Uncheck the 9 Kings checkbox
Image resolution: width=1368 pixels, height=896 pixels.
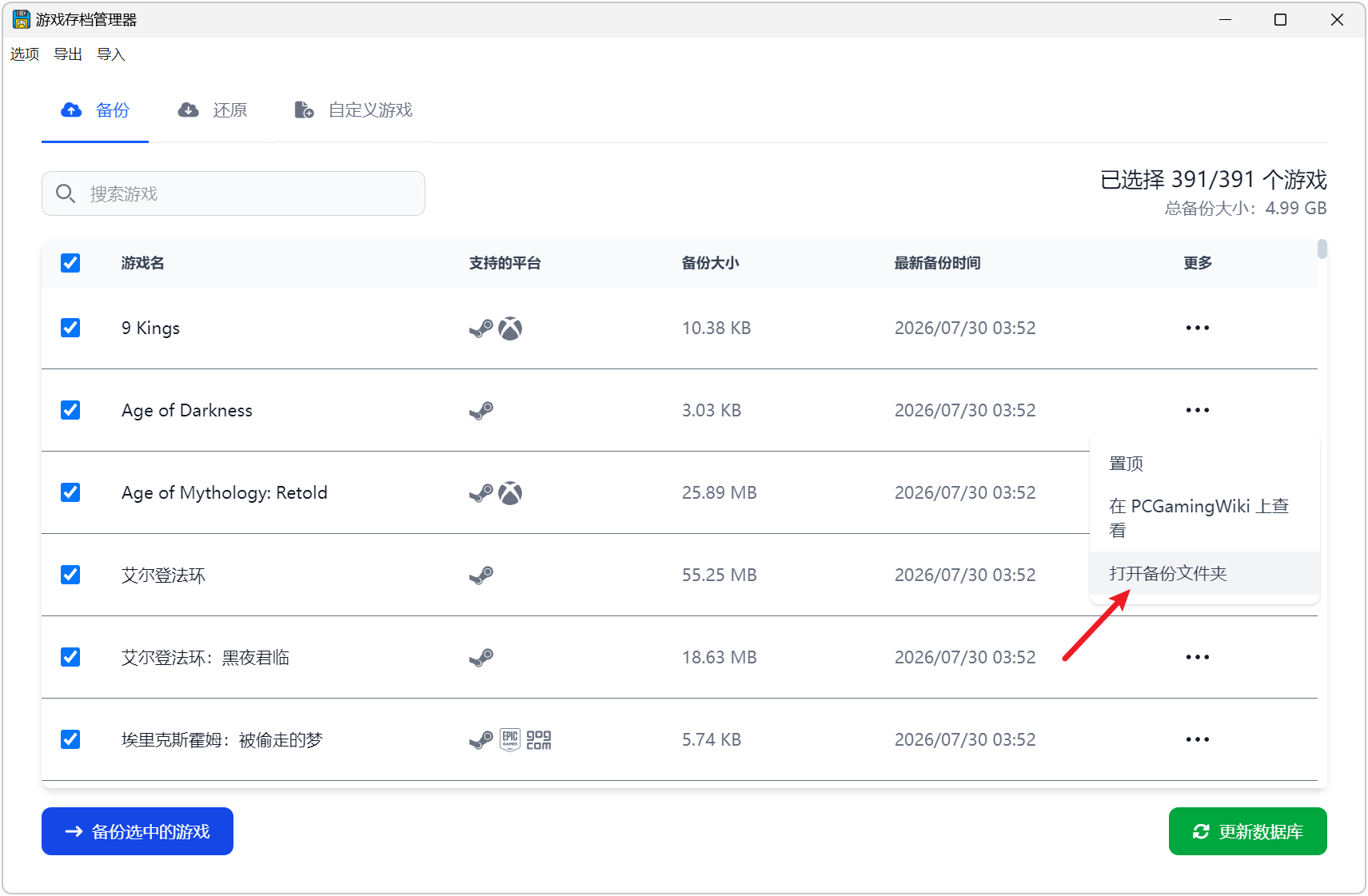tap(70, 328)
